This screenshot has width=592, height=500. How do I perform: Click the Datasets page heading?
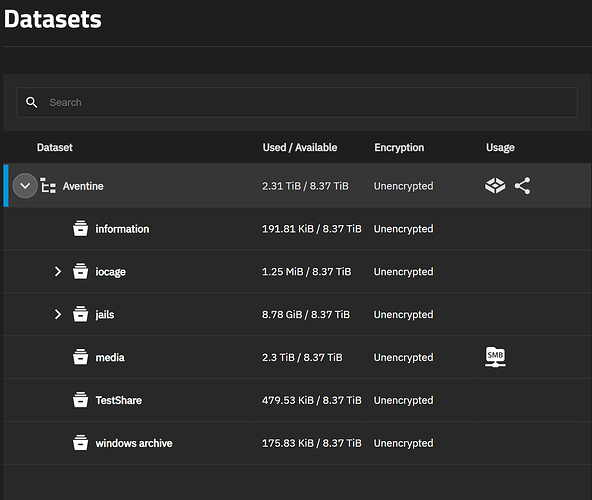(x=53, y=19)
